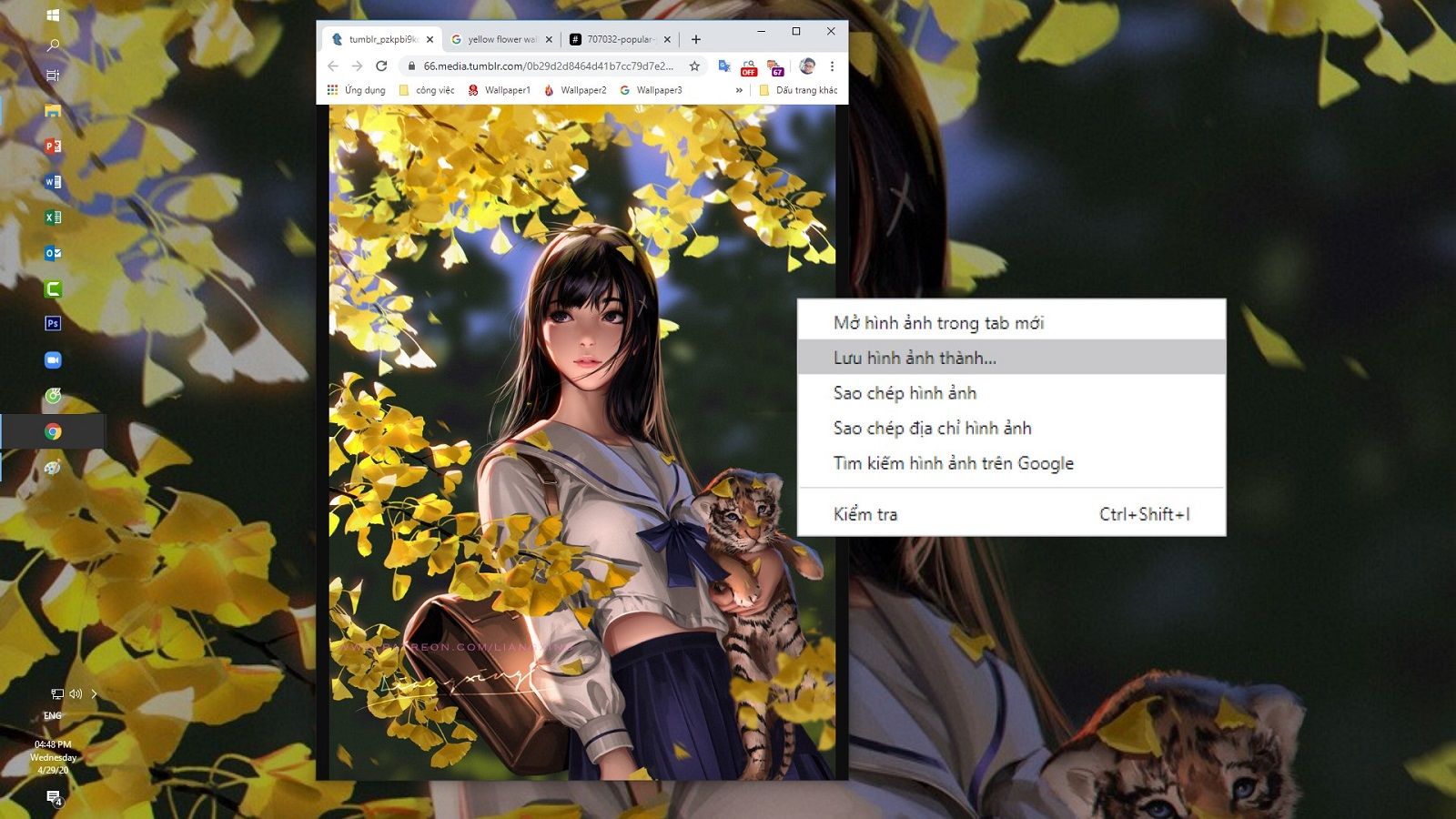Image resolution: width=1456 pixels, height=819 pixels.
Task: Open Excel from the taskbar
Action: (x=52, y=217)
